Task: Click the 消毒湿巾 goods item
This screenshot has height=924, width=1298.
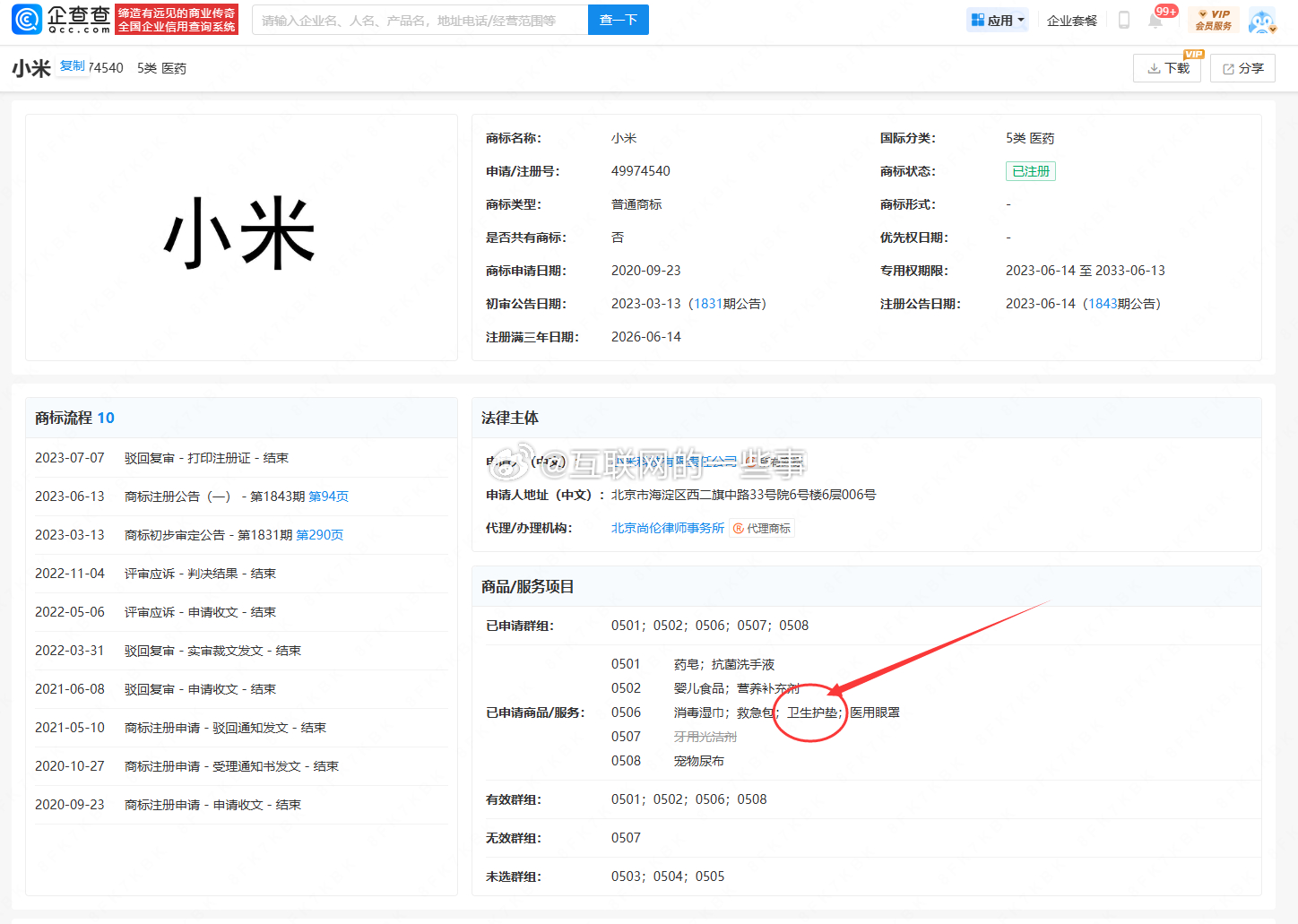Action: point(699,712)
